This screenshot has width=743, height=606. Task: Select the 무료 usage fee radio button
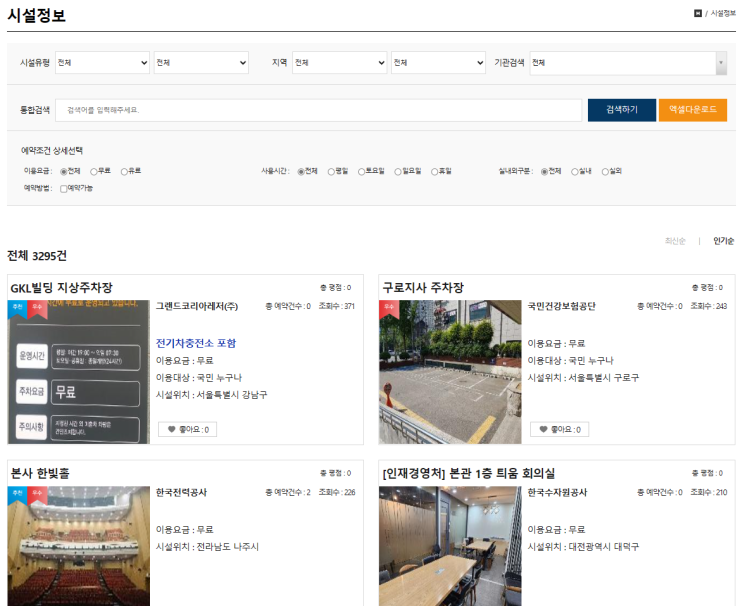(x=94, y=171)
